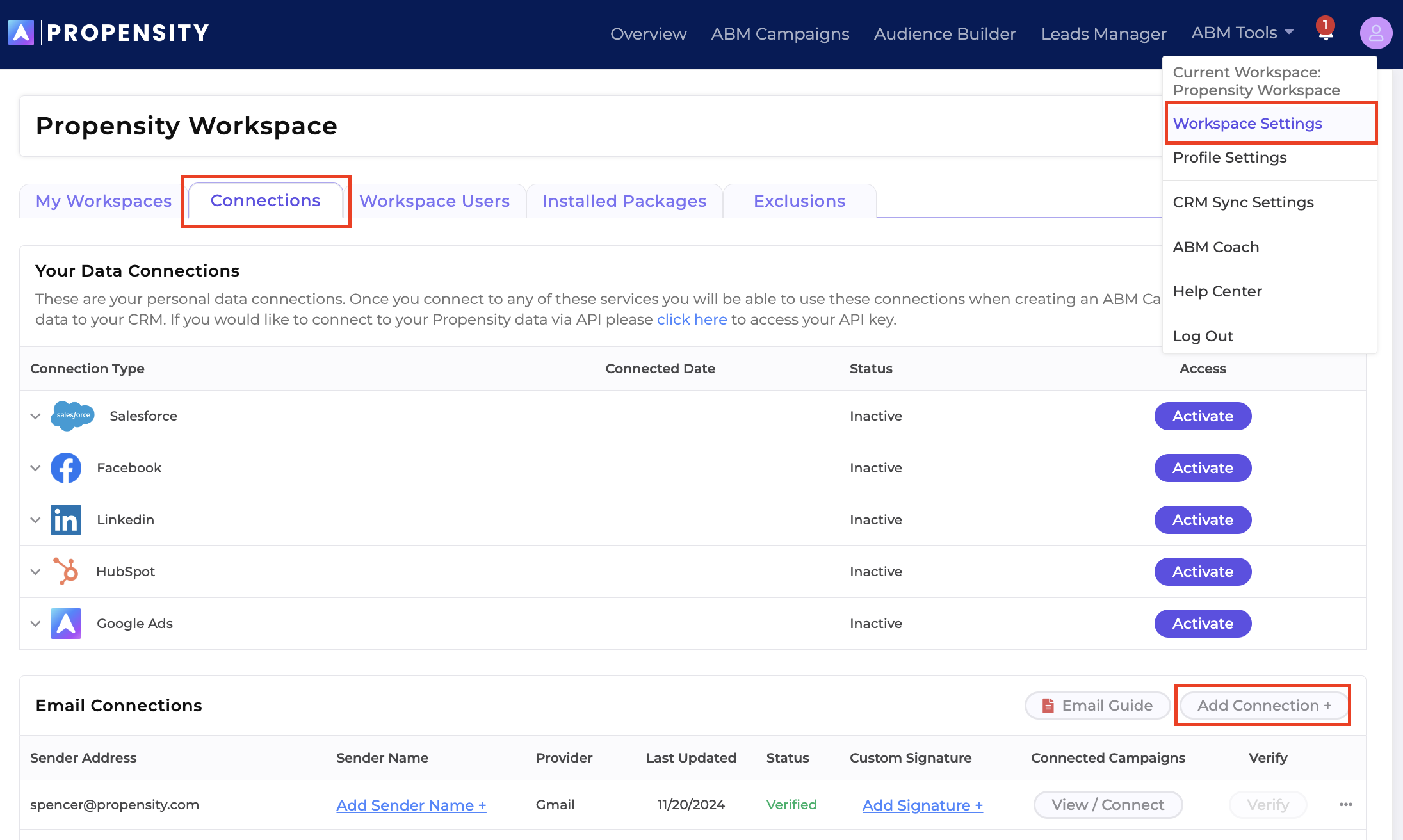Activate the Linkedin connection

1203,520
